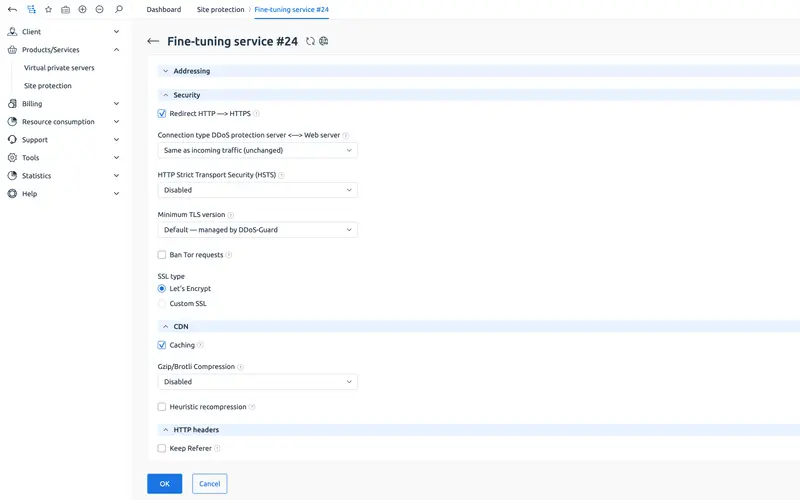Click the refresh icon next to the title
The width and height of the screenshot is (800, 500).
click(x=310, y=41)
